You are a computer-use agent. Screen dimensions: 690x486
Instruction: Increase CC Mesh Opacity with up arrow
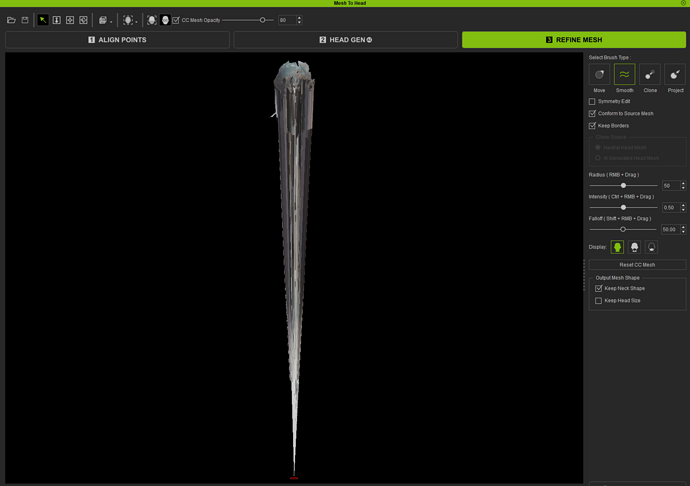click(299, 18)
